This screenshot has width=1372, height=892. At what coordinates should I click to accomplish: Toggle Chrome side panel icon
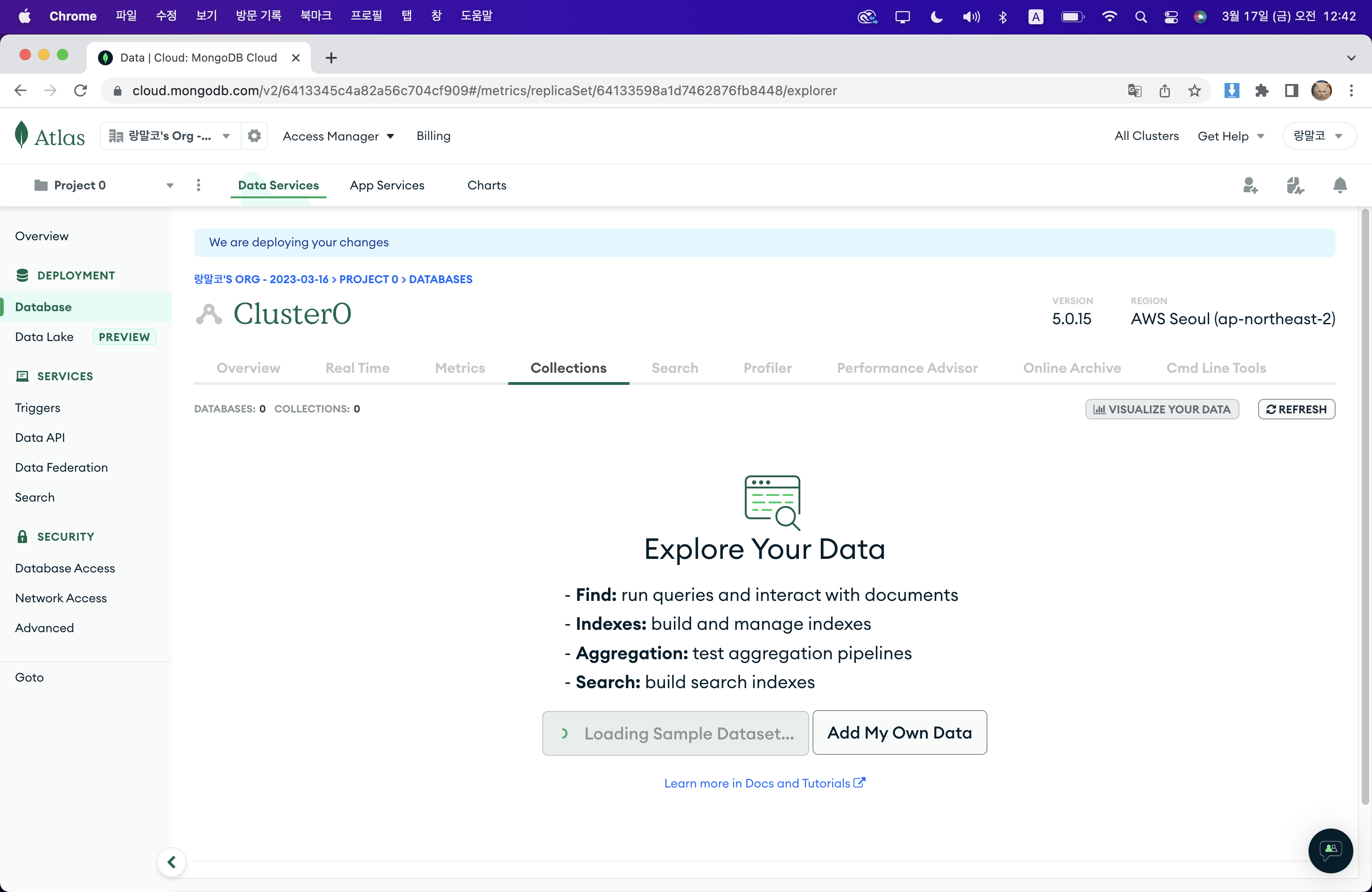pos(1291,91)
